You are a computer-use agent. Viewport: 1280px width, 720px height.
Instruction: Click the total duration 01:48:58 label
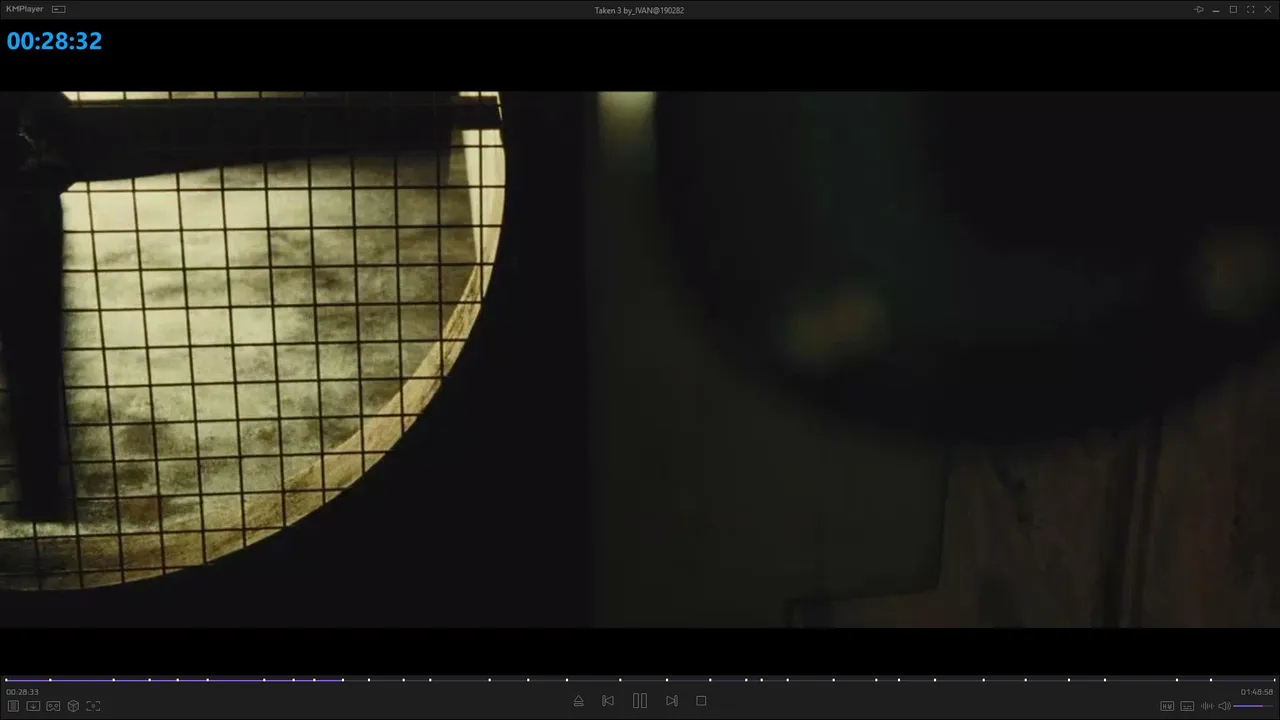(1257, 692)
